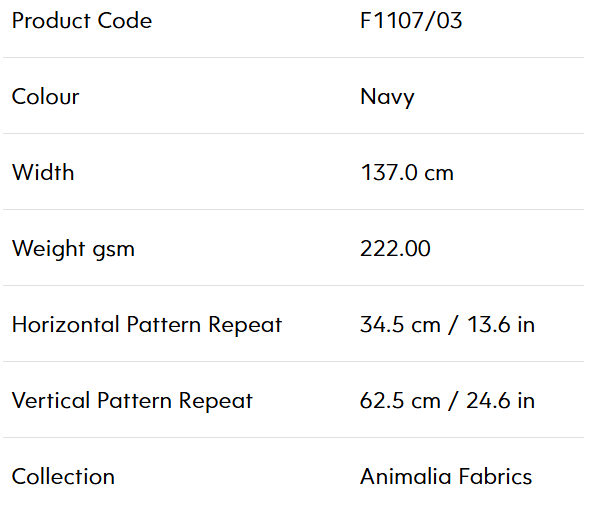Click the Colour label
This screenshot has width=592, height=528.
46,96
